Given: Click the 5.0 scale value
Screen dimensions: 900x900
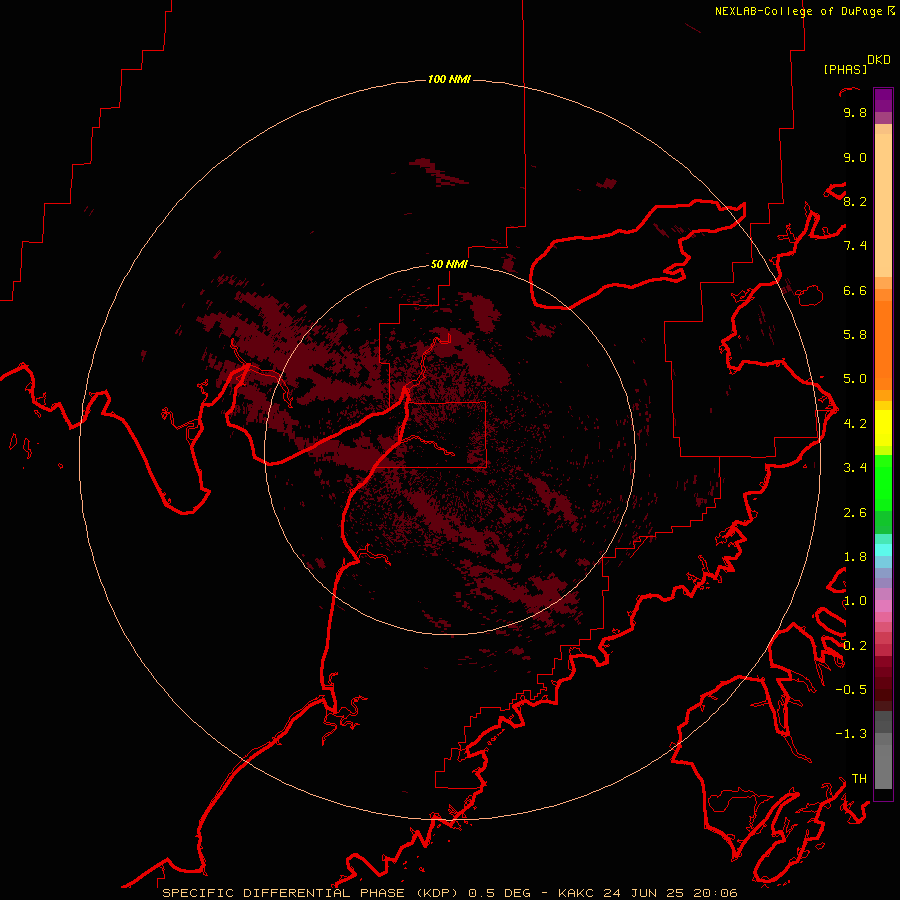Looking at the screenshot, I should [855, 379].
